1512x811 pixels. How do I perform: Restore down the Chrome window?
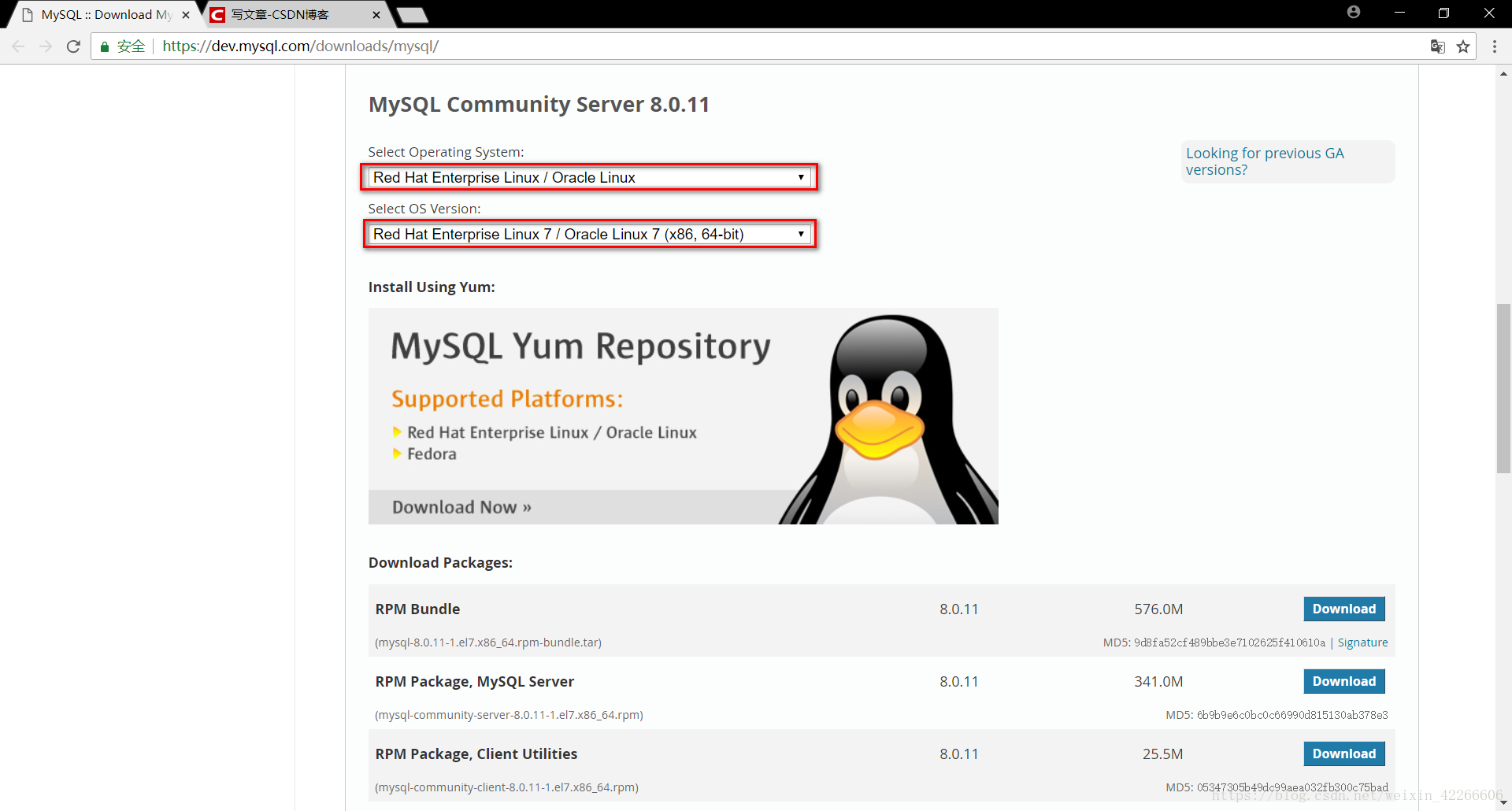point(1443,13)
